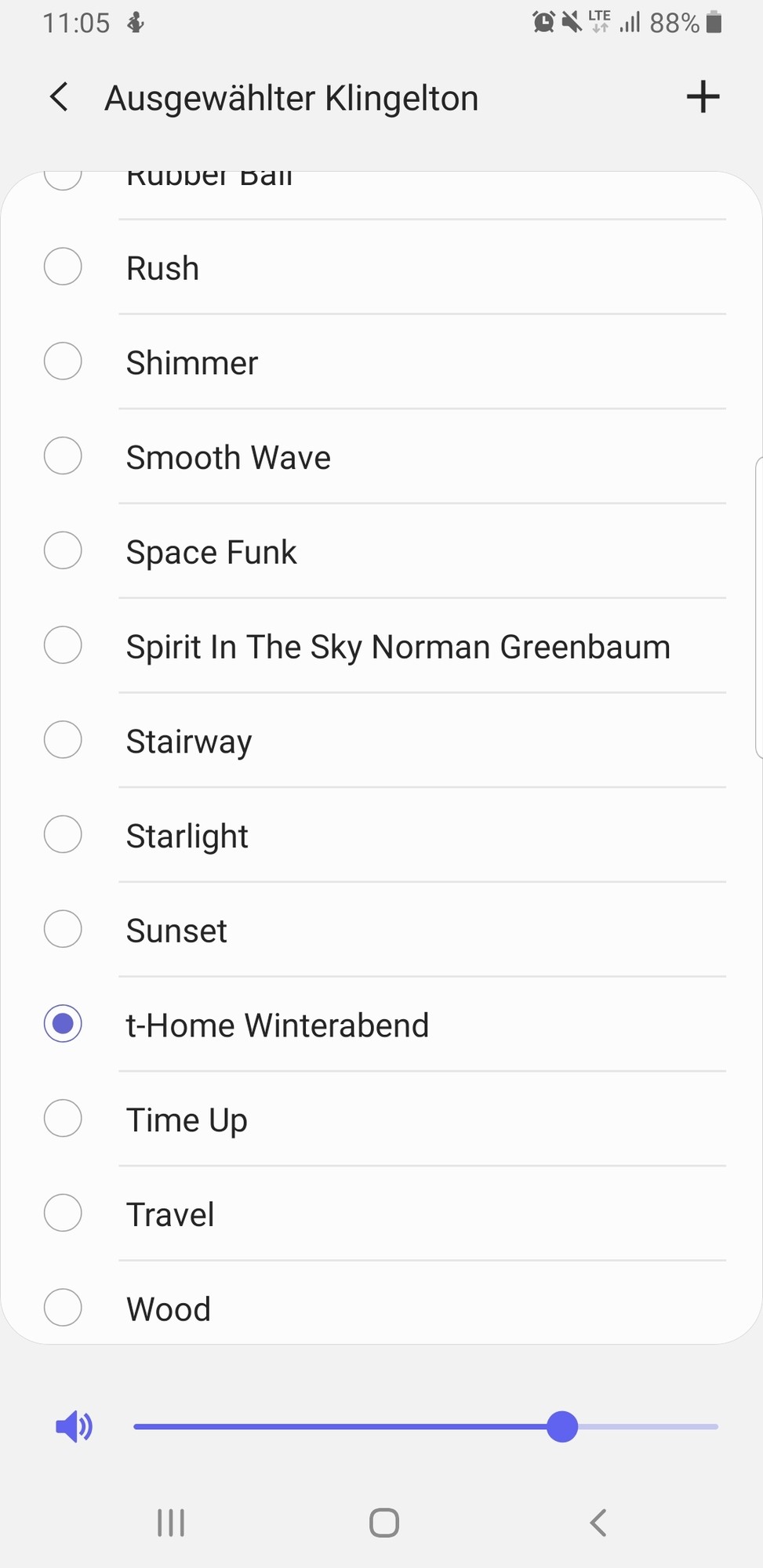
Task: Select the Starlight ringtone option
Action: pos(381,835)
